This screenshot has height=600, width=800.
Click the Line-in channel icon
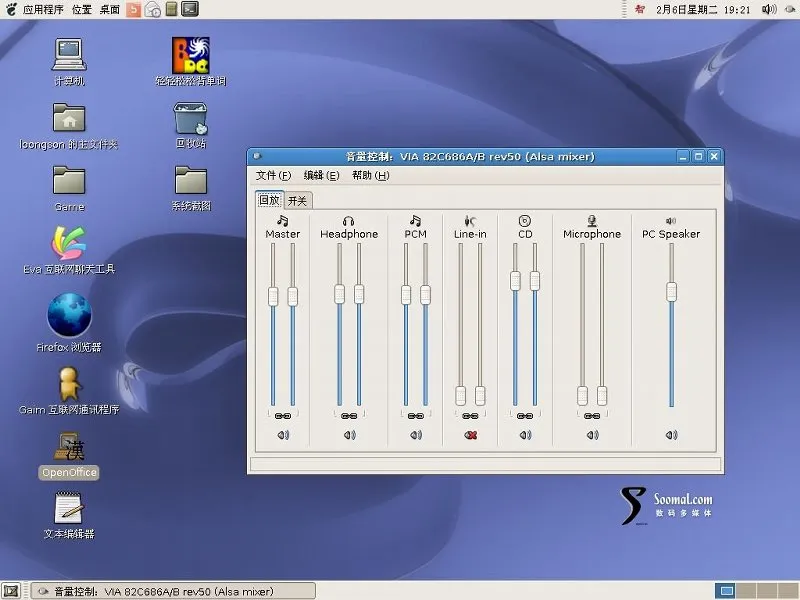tap(470, 220)
